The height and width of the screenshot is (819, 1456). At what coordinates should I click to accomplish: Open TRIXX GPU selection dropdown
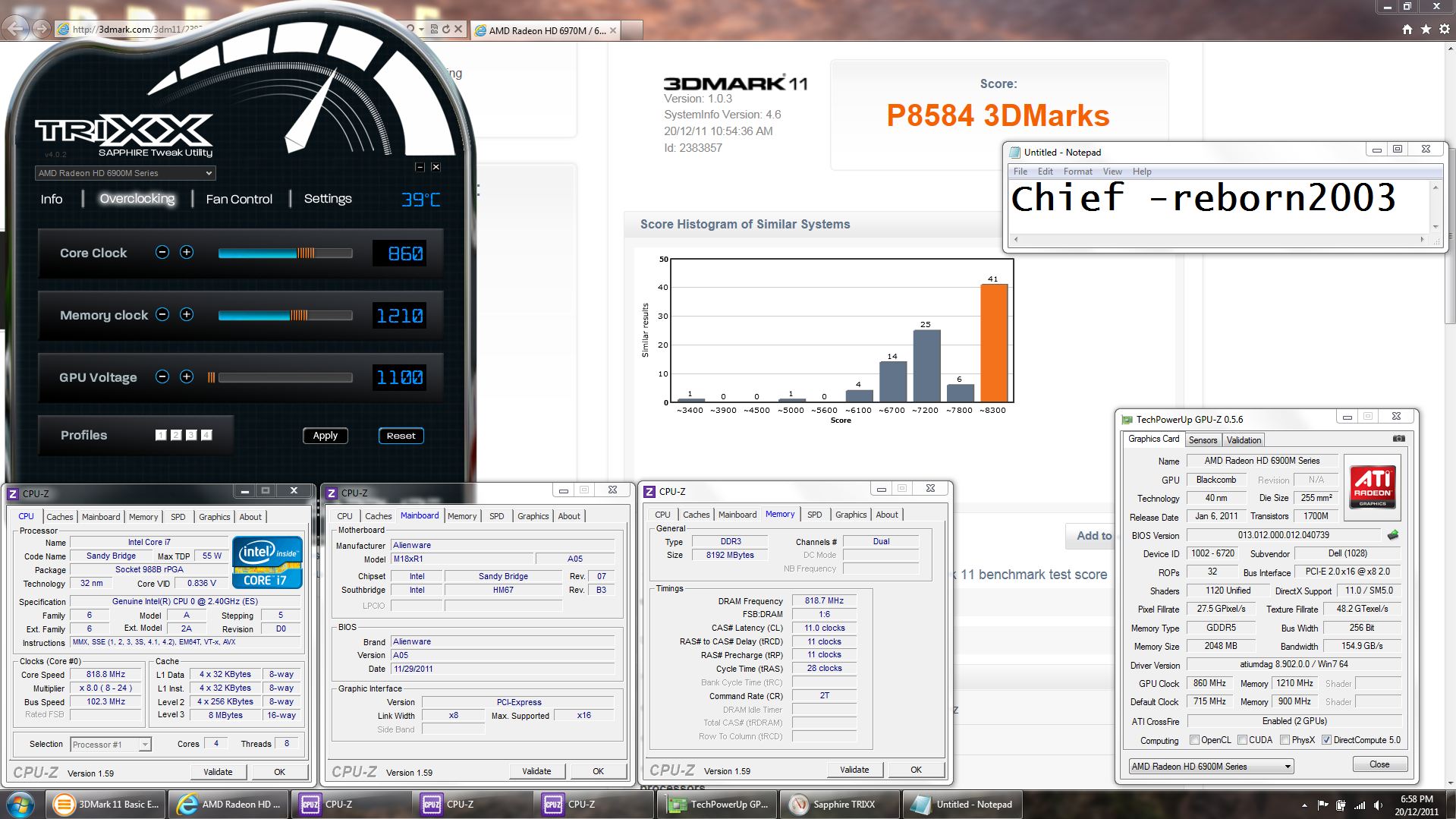click(x=125, y=173)
